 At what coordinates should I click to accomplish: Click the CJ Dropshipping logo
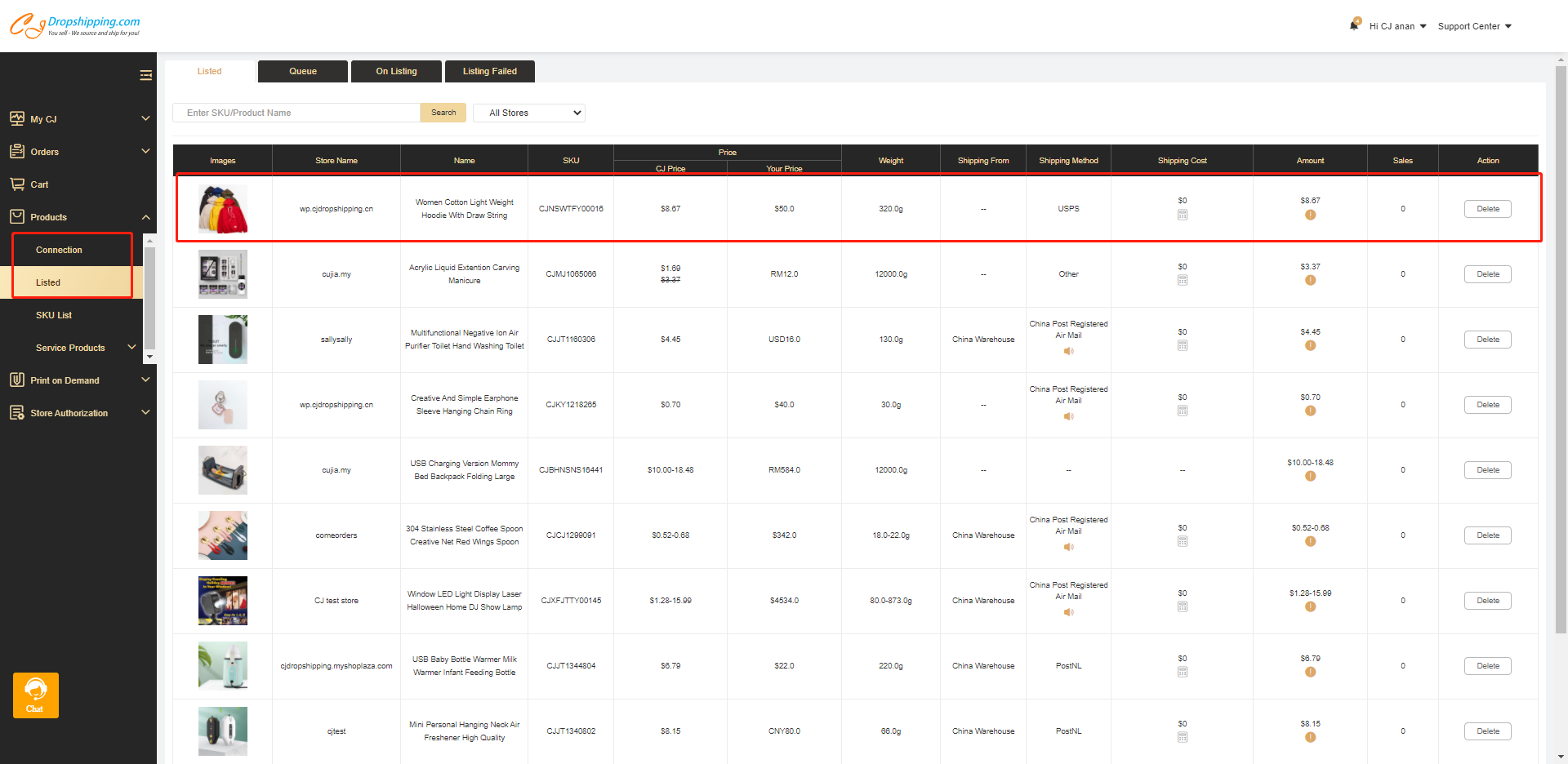coord(75,25)
